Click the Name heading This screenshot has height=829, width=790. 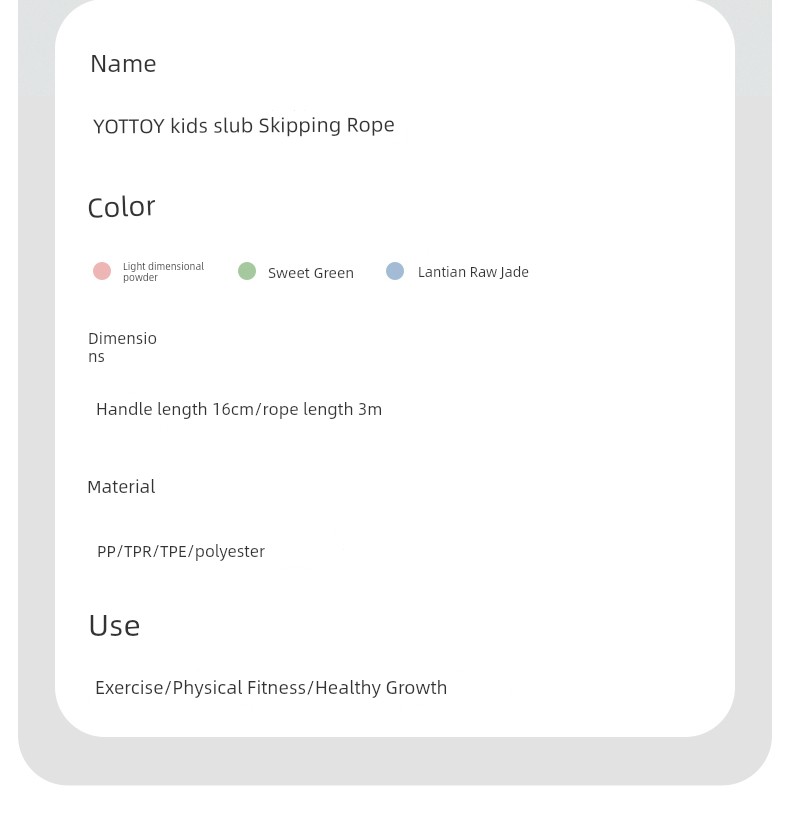(x=123, y=64)
